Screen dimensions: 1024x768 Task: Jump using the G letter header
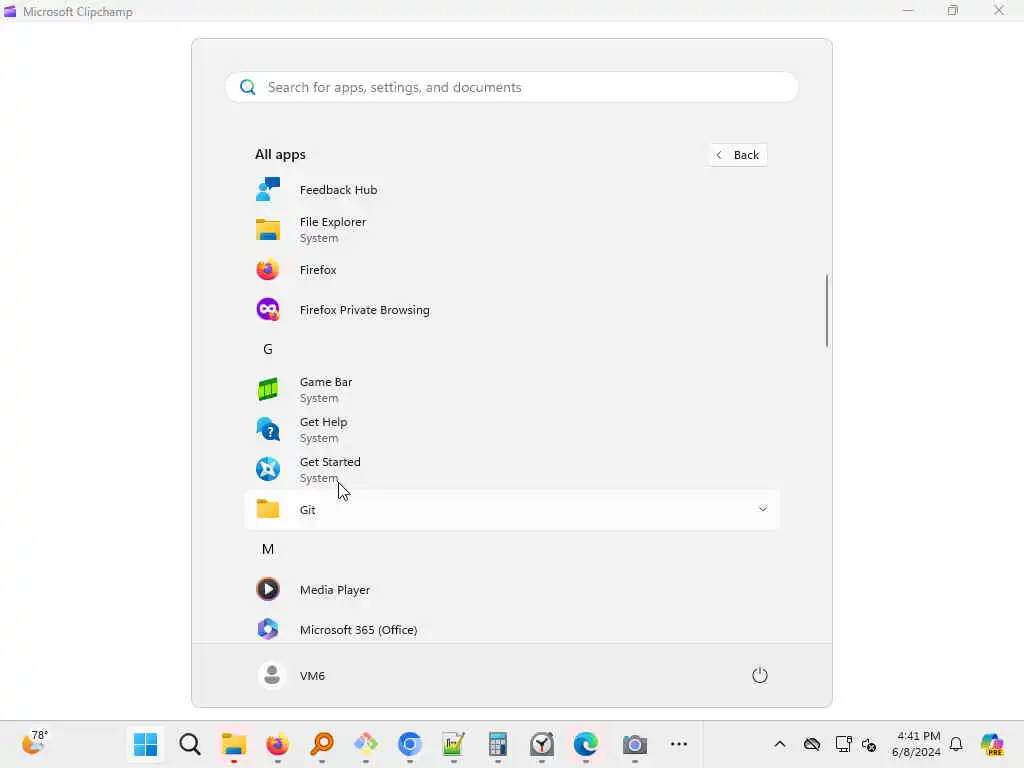pyautogui.click(x=268, y=349)
